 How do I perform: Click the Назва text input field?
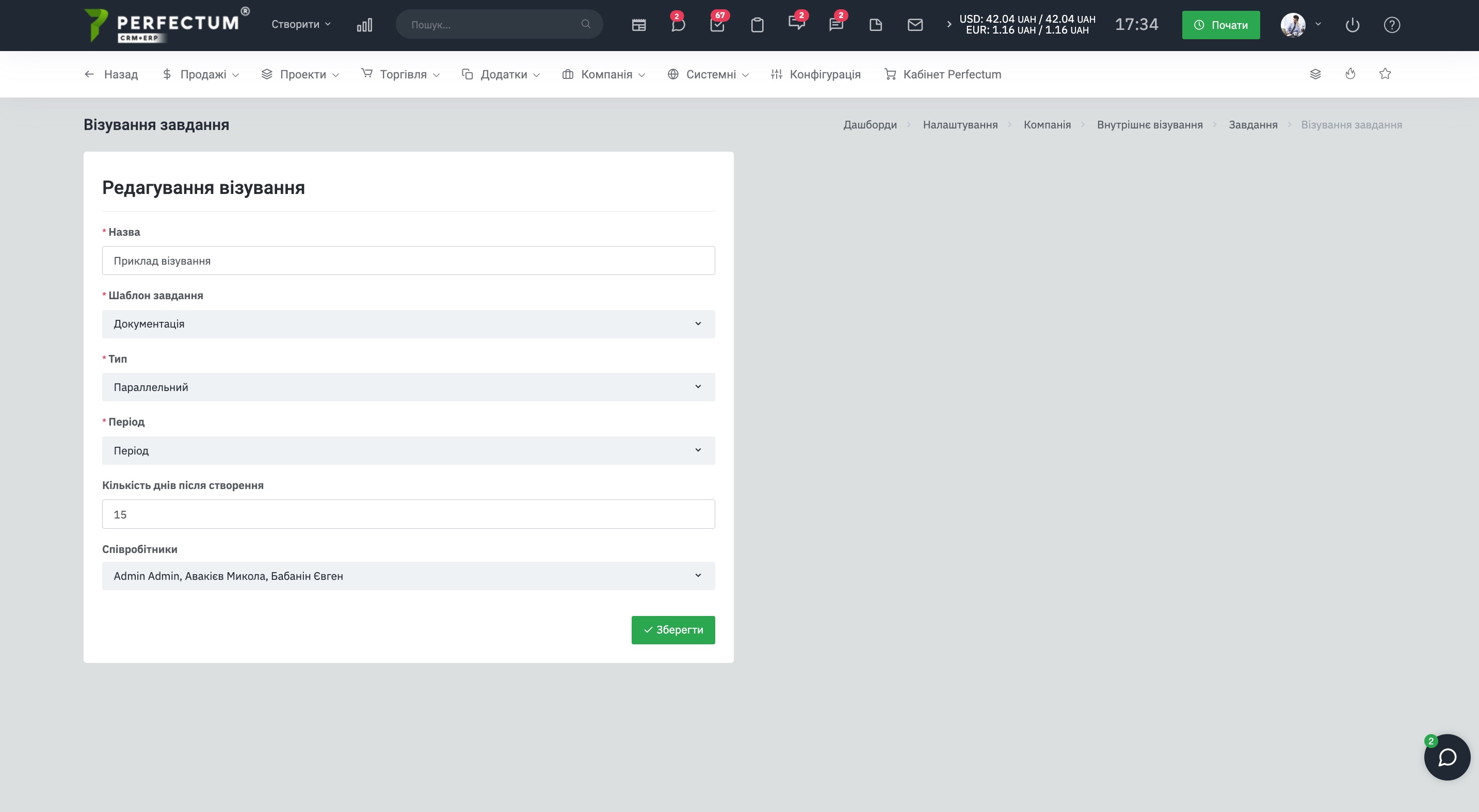408,261
